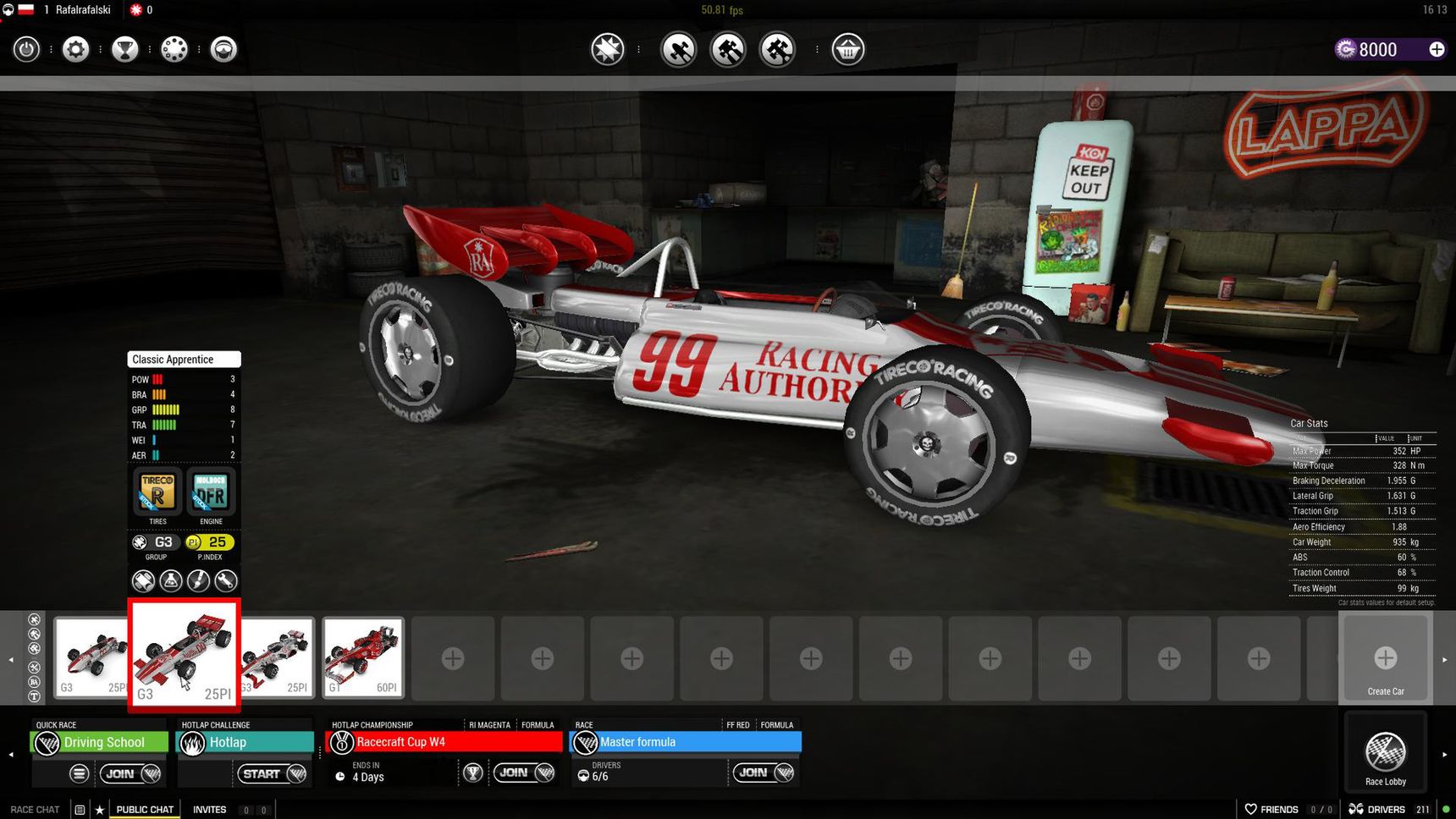The width and height of the screenshot is (1456, 819).
Task: Join the Driving School quick race
Action: (130, 773)
